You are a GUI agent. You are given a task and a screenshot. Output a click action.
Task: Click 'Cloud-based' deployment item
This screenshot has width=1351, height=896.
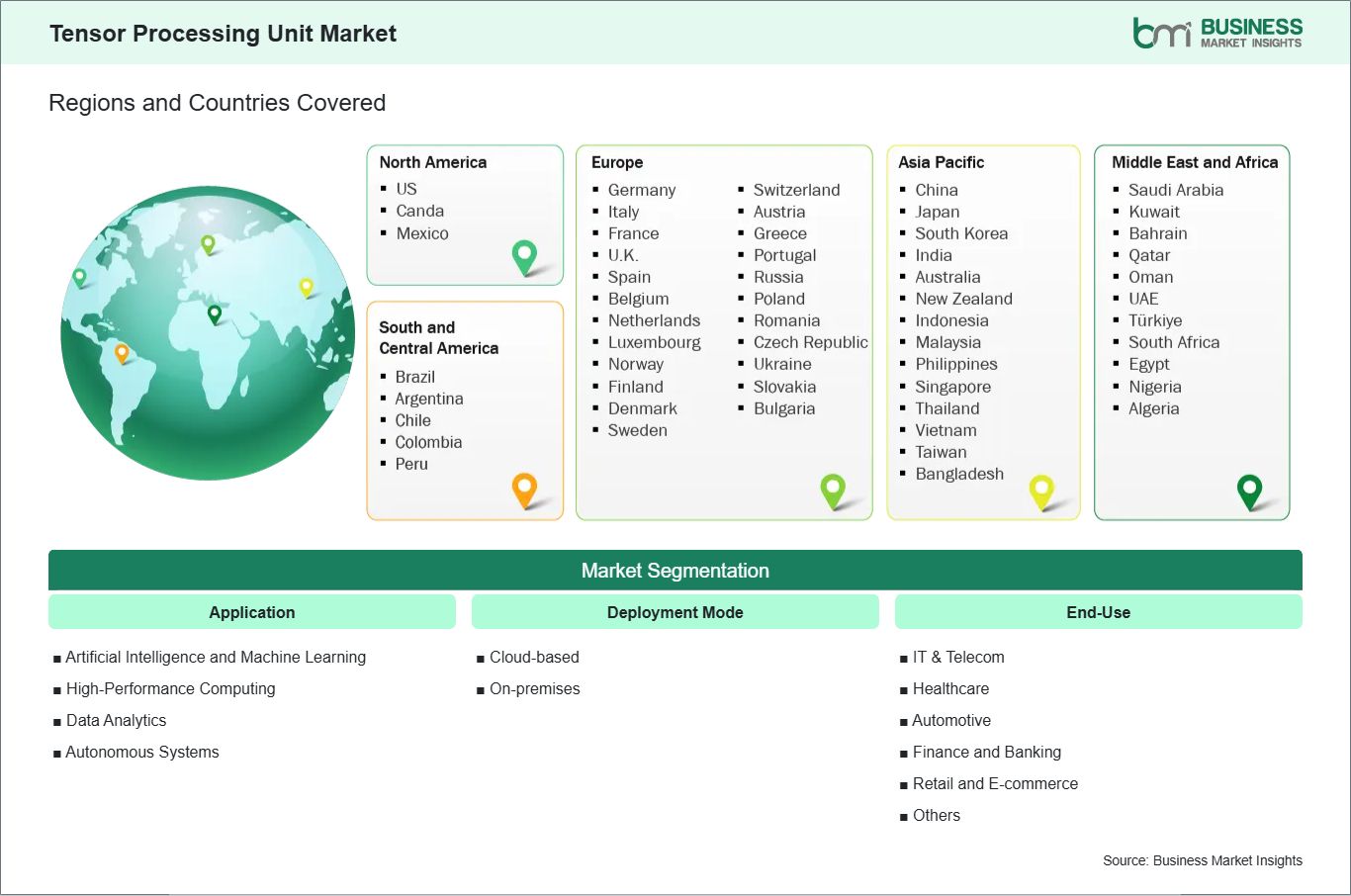534,657
